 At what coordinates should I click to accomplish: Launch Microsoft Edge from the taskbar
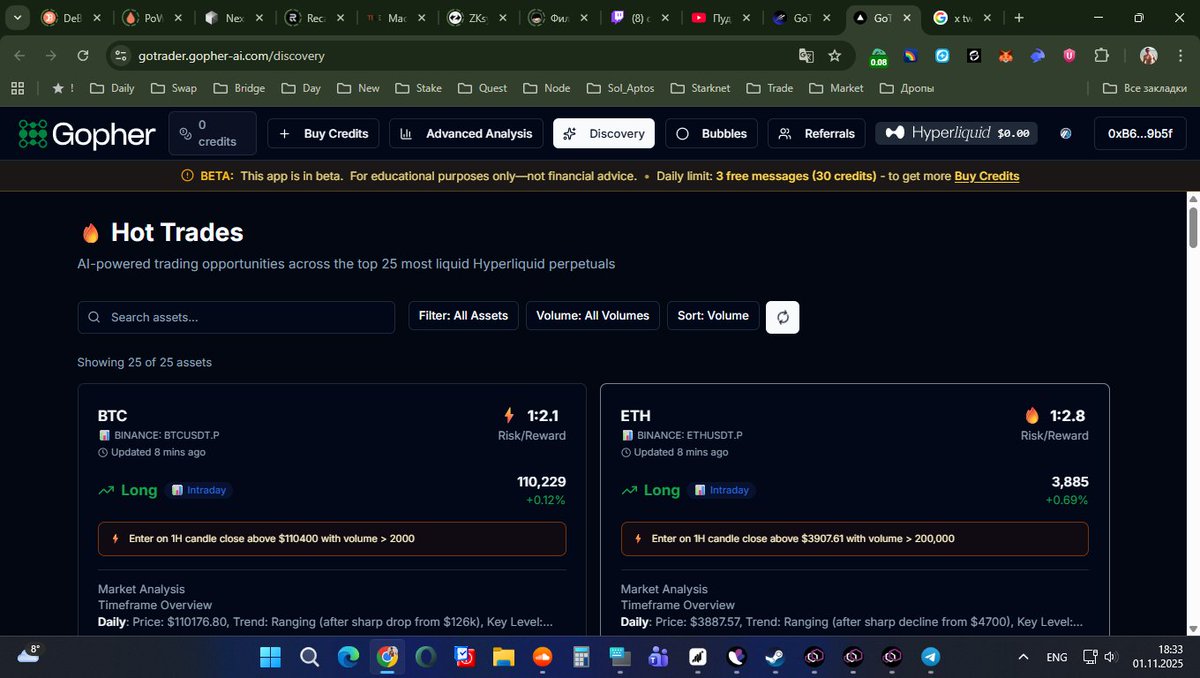pos(348,657)
